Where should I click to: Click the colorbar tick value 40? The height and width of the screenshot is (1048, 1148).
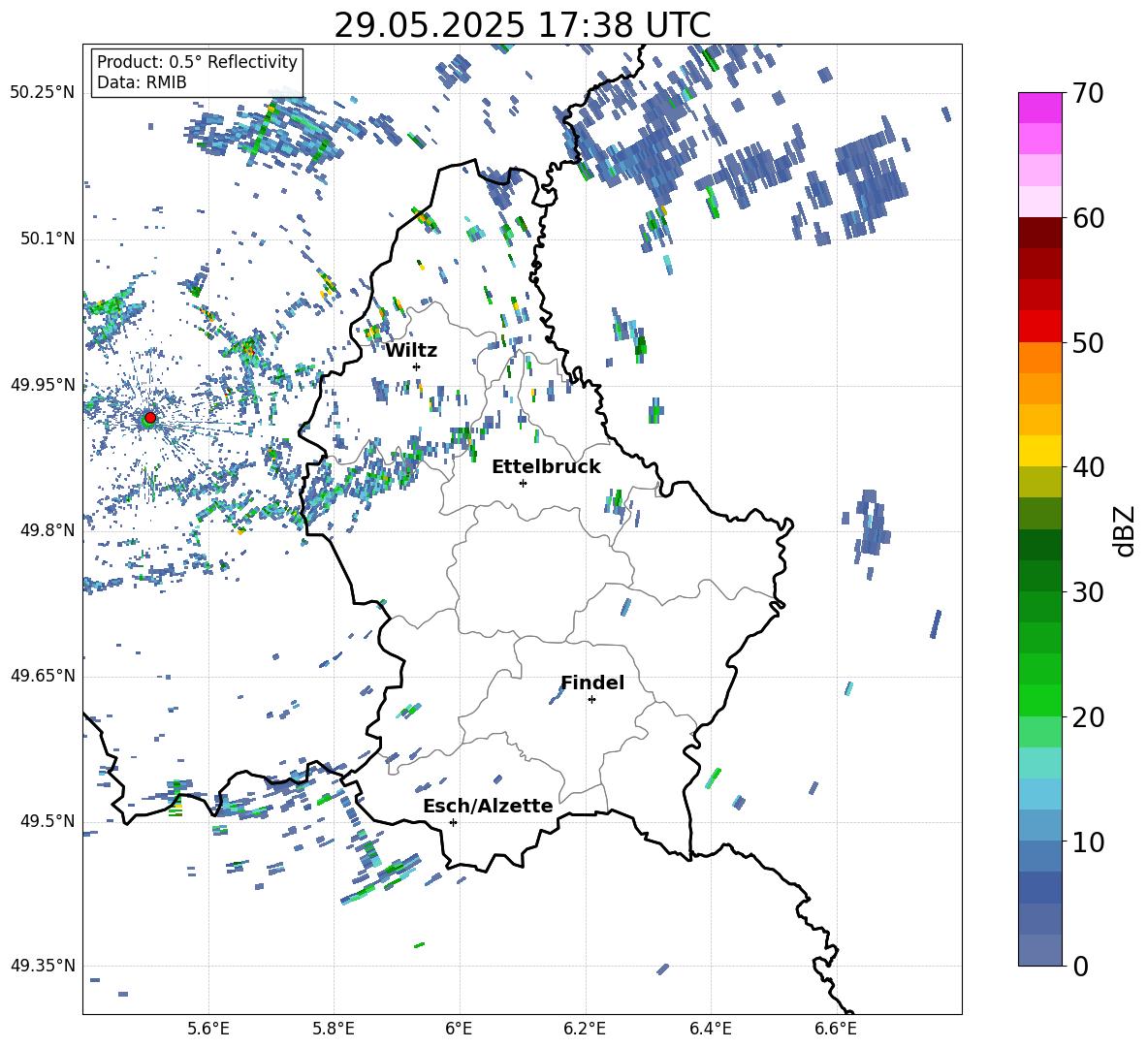coord(1088,467)
